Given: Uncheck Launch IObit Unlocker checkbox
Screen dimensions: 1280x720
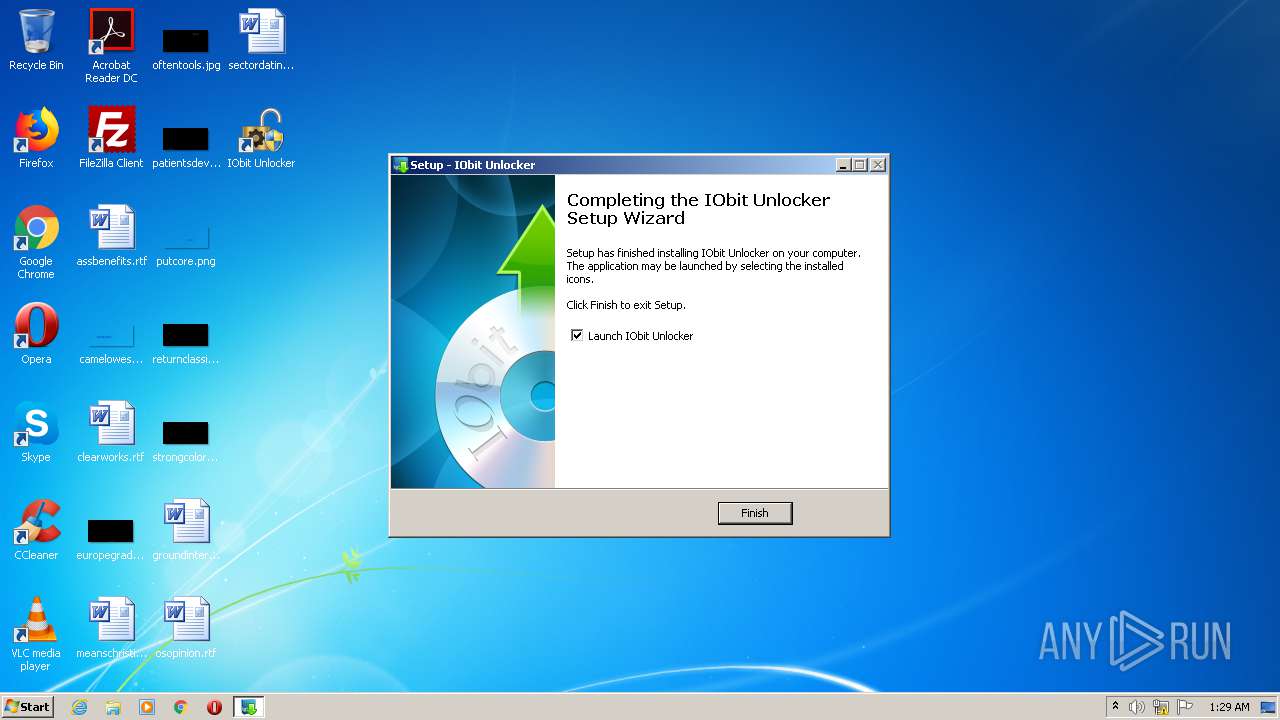Looking at the screenshot, I should (577, 336).
